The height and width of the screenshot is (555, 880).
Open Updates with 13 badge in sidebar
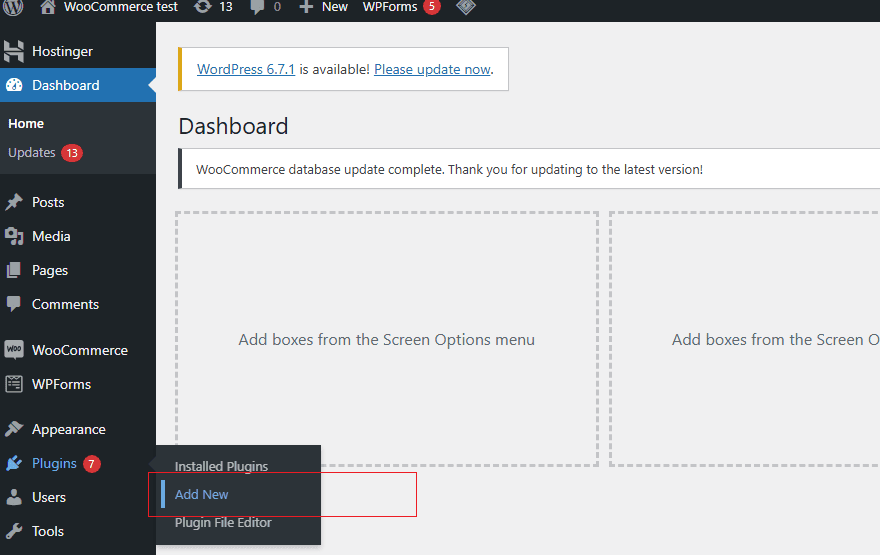pyautogui.click(x=32, y=153)
